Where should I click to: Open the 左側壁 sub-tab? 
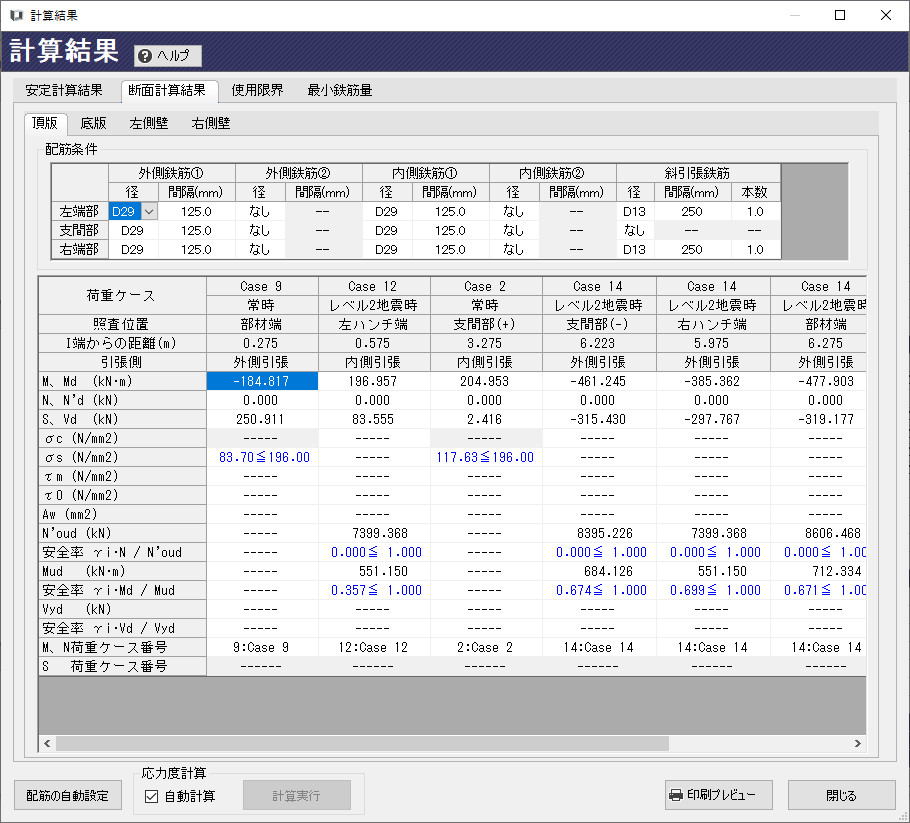[x=149, y=123]
